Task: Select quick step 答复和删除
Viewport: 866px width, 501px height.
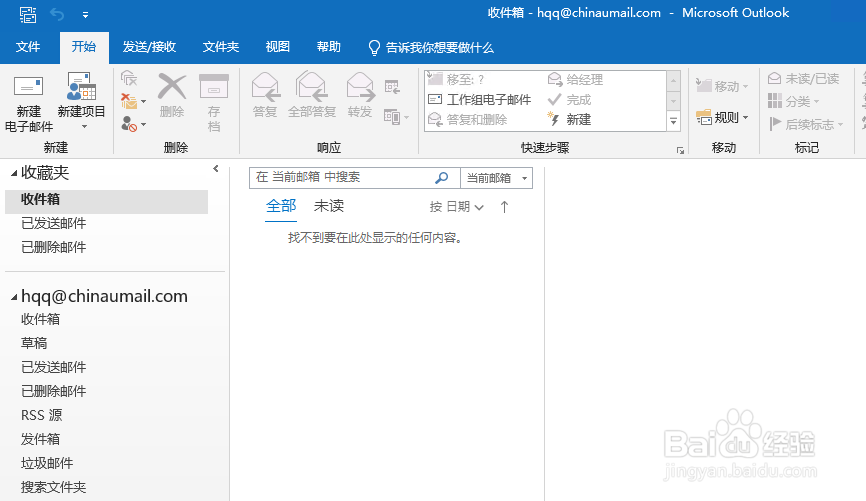Action: 467,120
